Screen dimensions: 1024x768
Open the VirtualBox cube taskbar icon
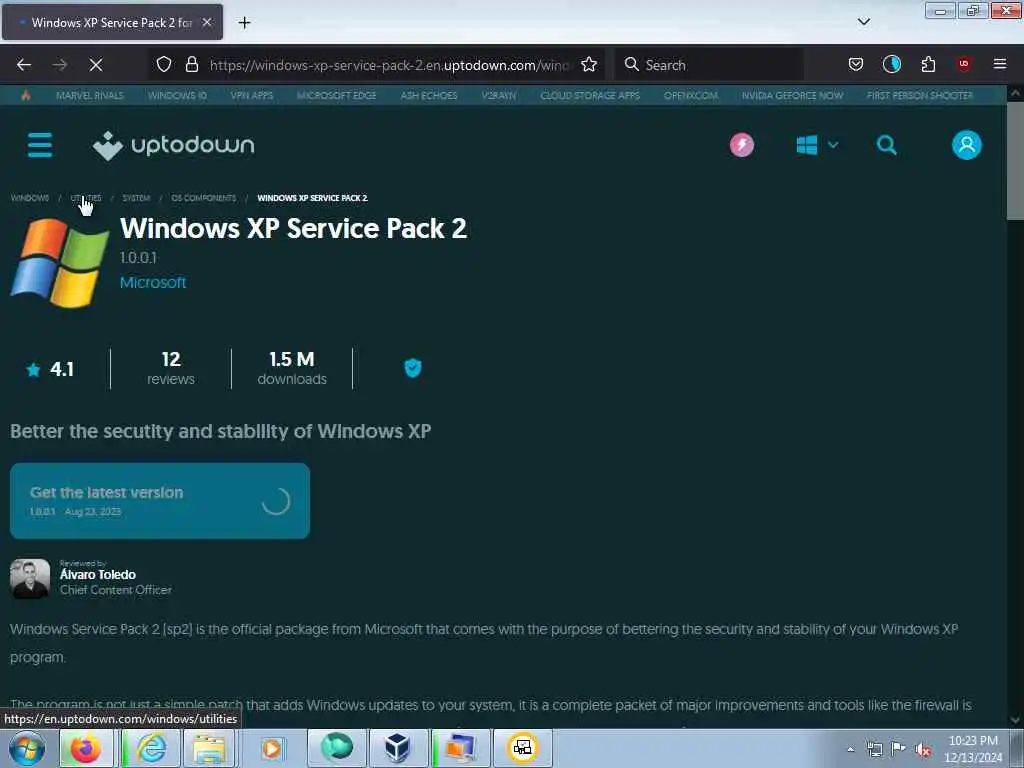pyautogui.click(x=397, y=748)
